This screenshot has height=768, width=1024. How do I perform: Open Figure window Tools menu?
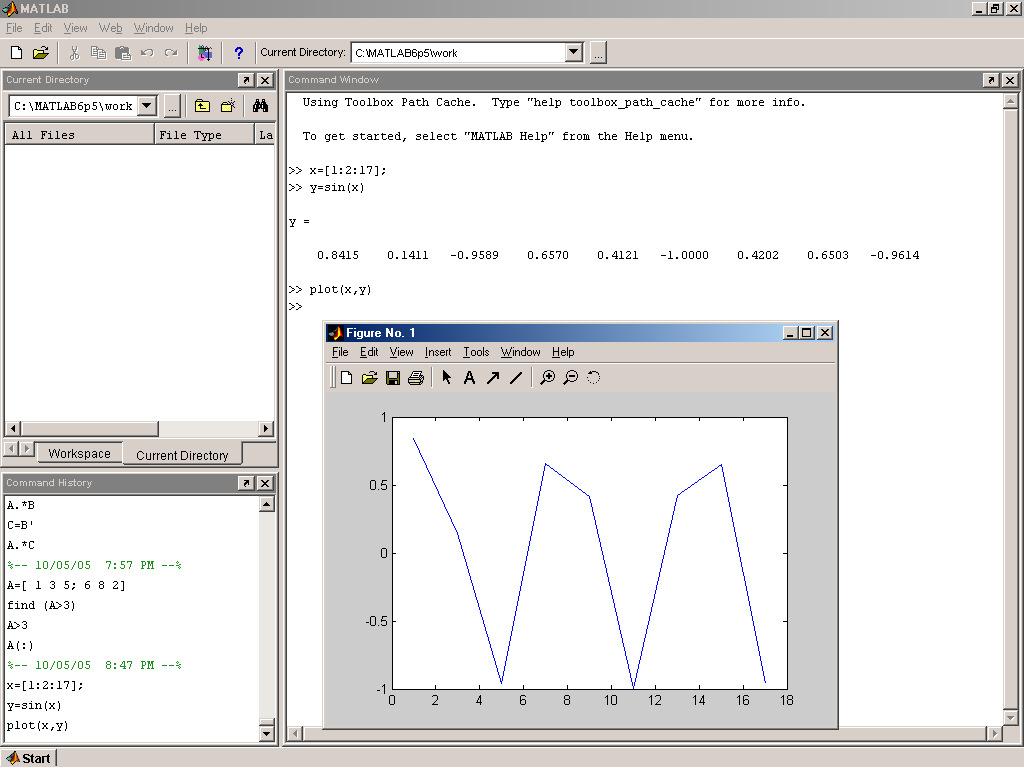(x=476, y=352)
